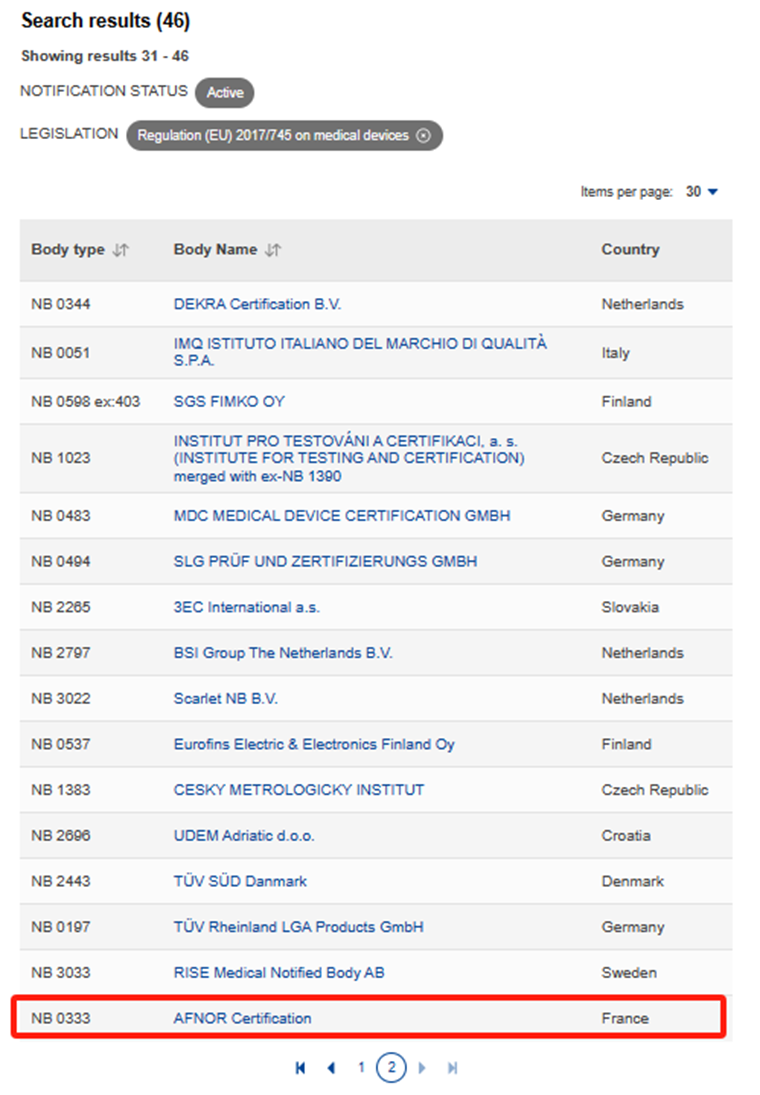Open SLG PRÜF UND ZERTIFIZIERUNGS GMBH link
Viewport: 760px width, 1095px height.
pos(325,561)
